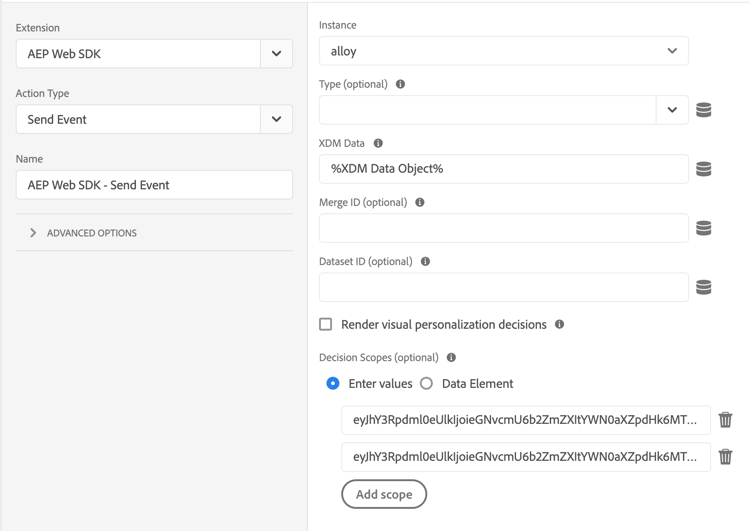Open data element picker for XDM Data
750x531 pixels.
[x=704, y=169]
